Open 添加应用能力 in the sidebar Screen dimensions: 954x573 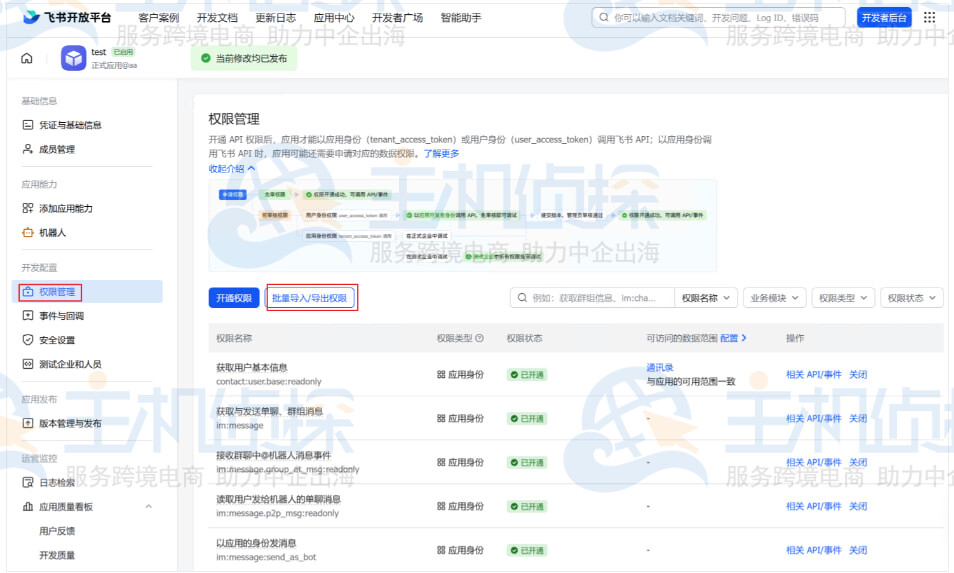click(65, 208)
